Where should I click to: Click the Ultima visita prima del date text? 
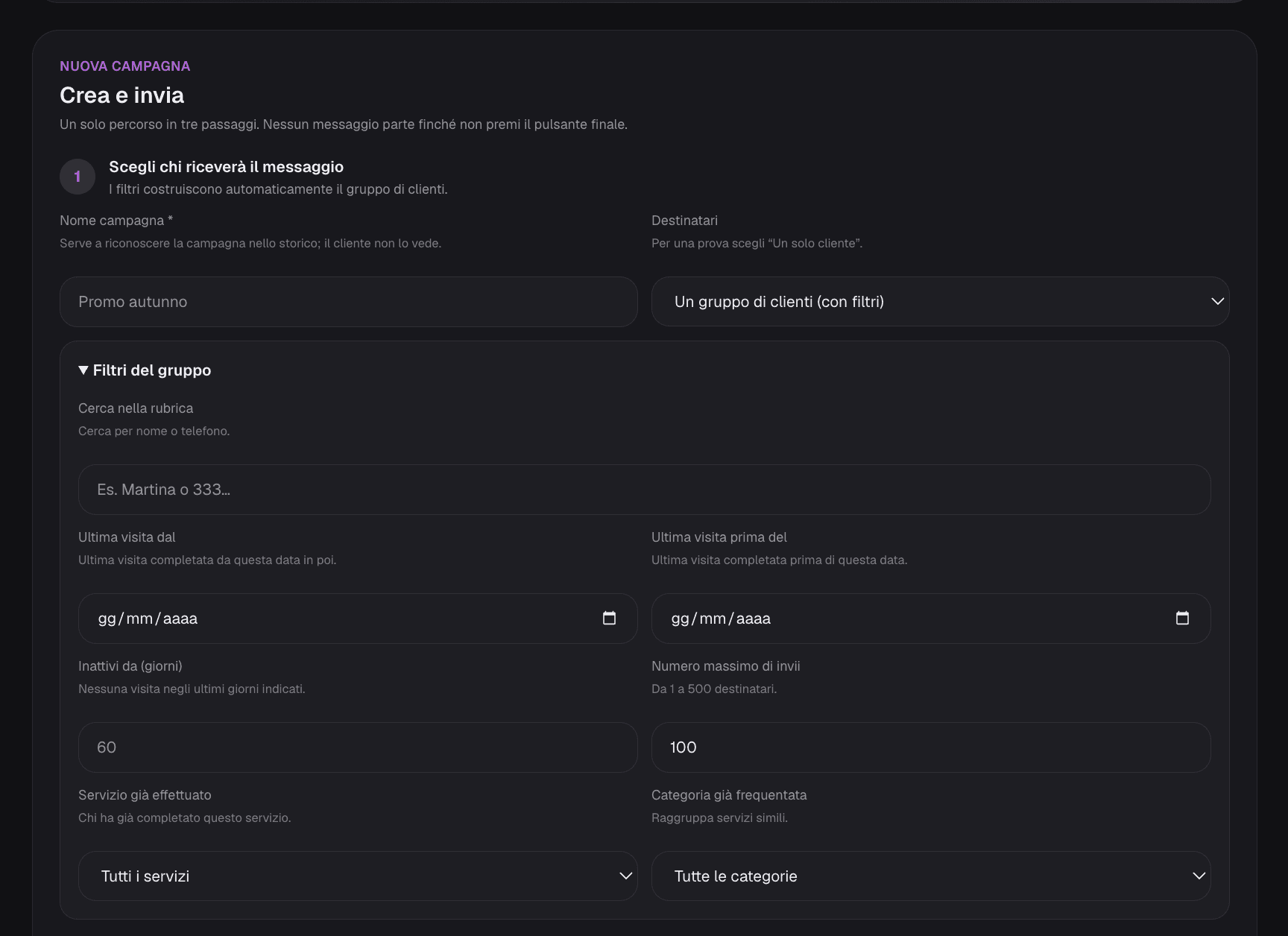pyautogui.click(x=721, y=619)
